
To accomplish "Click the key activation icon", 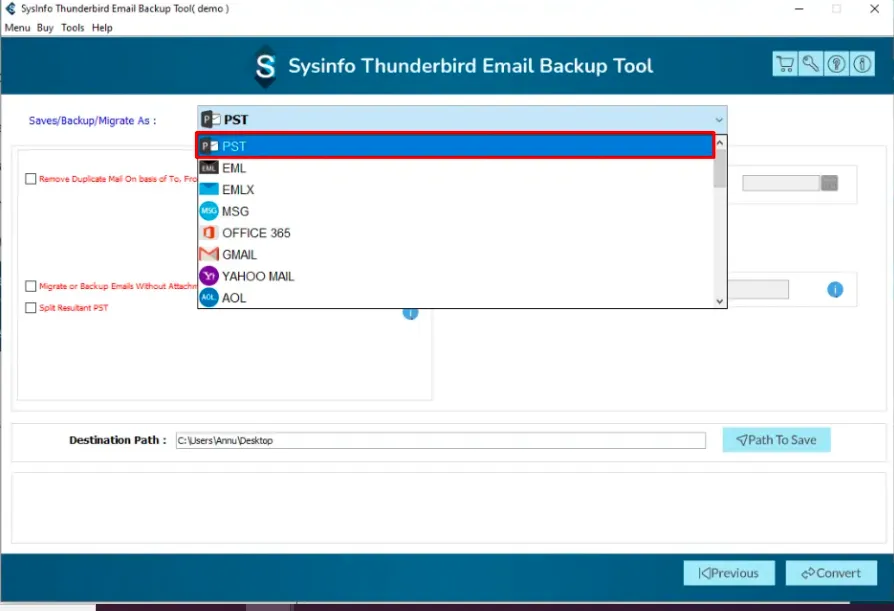I will (x=810, y=64).
